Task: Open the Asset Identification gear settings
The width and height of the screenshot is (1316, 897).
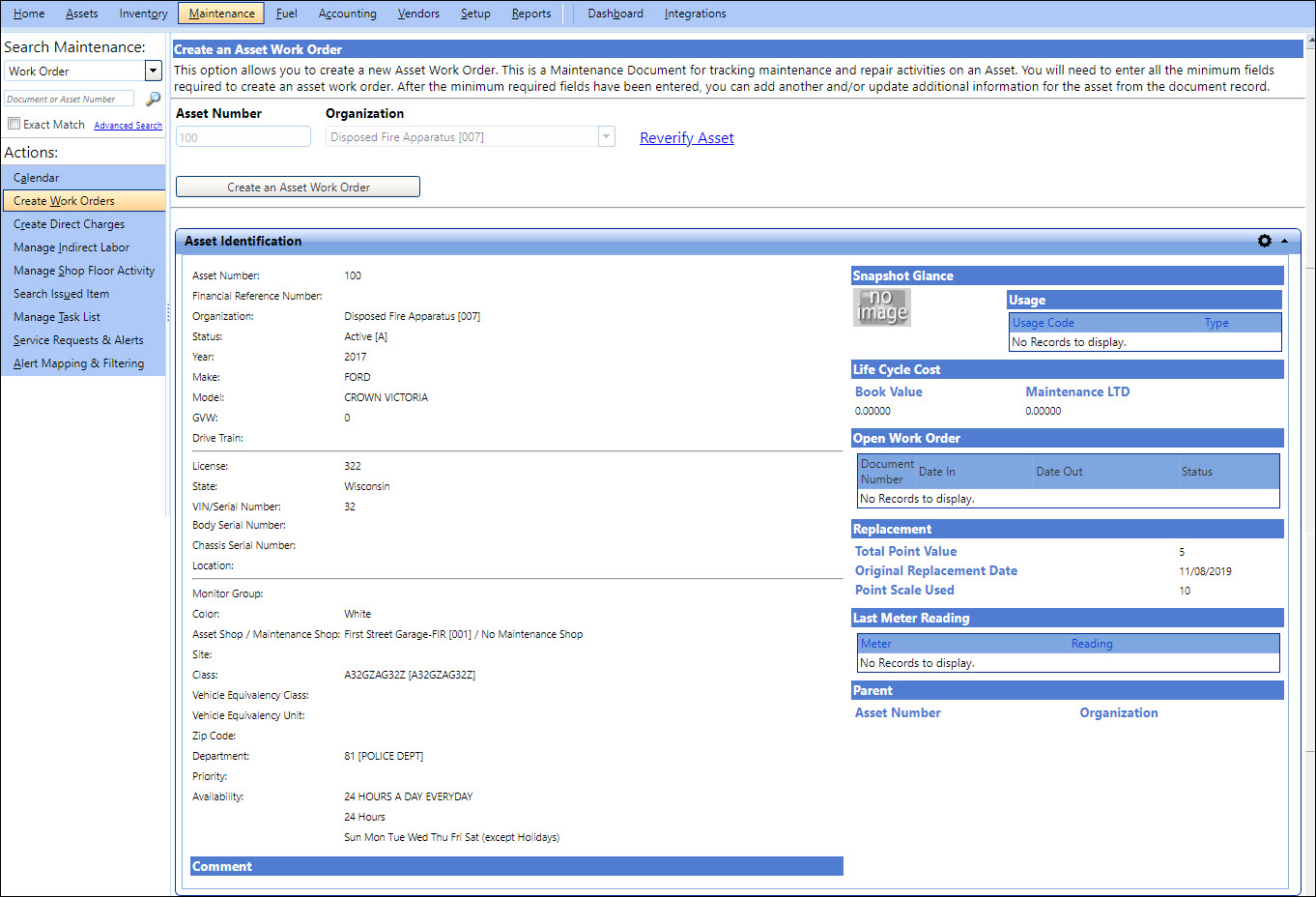Action: [x=1265, y=241]
